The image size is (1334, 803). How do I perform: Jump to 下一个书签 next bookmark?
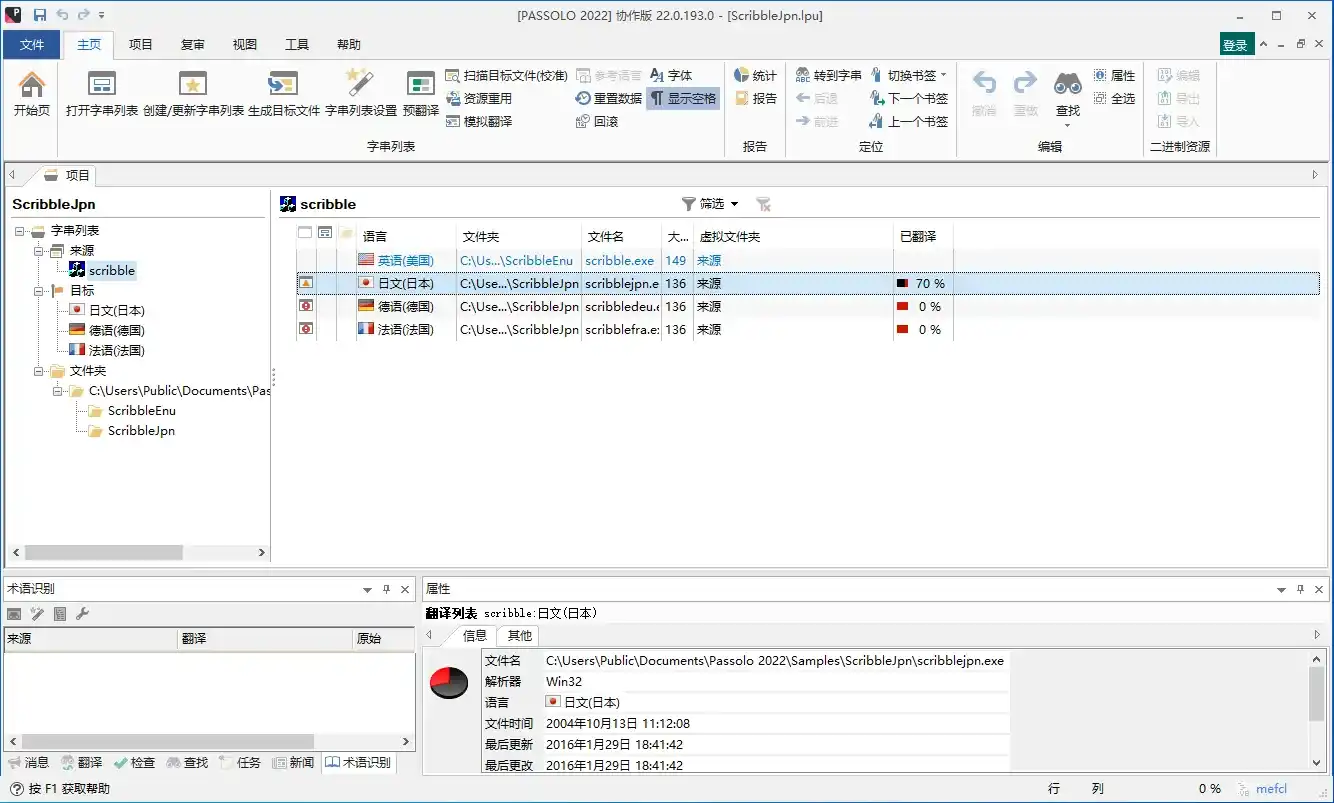coord(909,99)
